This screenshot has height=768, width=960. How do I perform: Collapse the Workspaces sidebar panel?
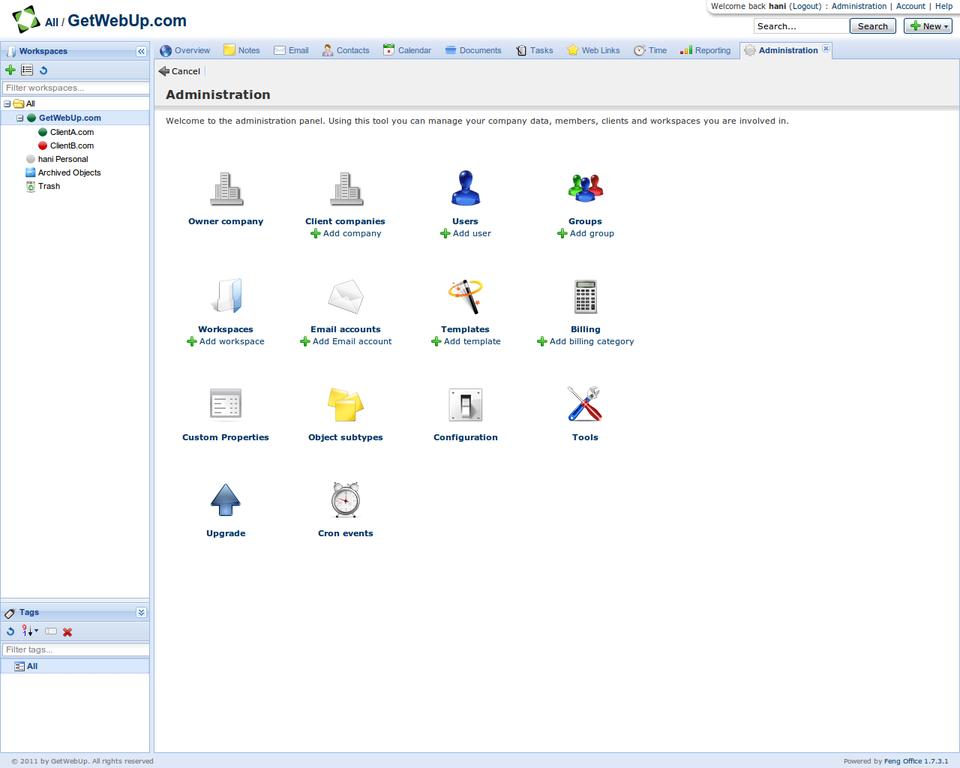141,51
